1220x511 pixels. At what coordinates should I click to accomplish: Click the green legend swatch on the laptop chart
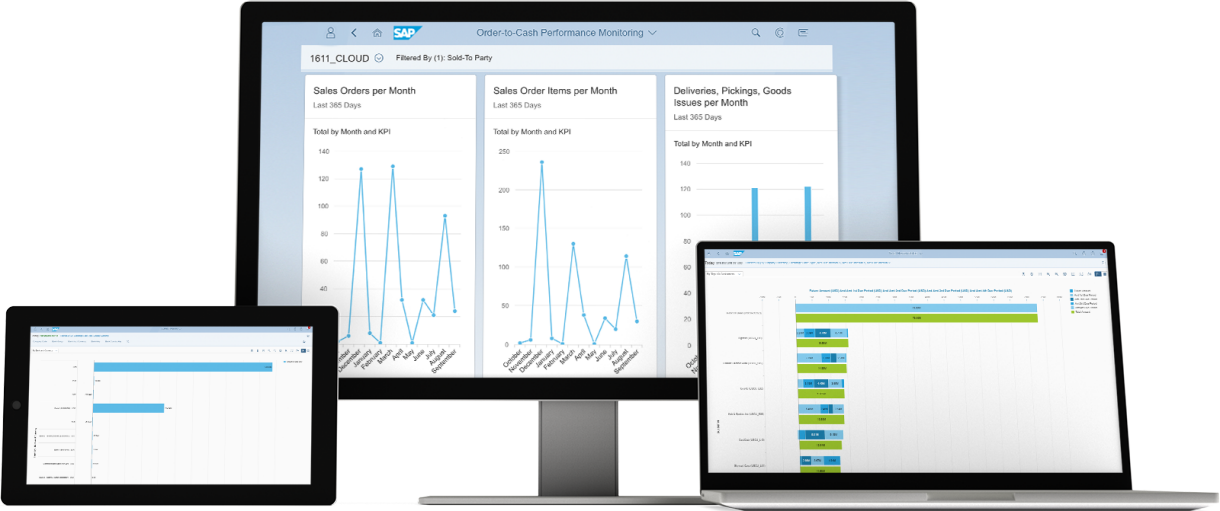[1071, 312]
